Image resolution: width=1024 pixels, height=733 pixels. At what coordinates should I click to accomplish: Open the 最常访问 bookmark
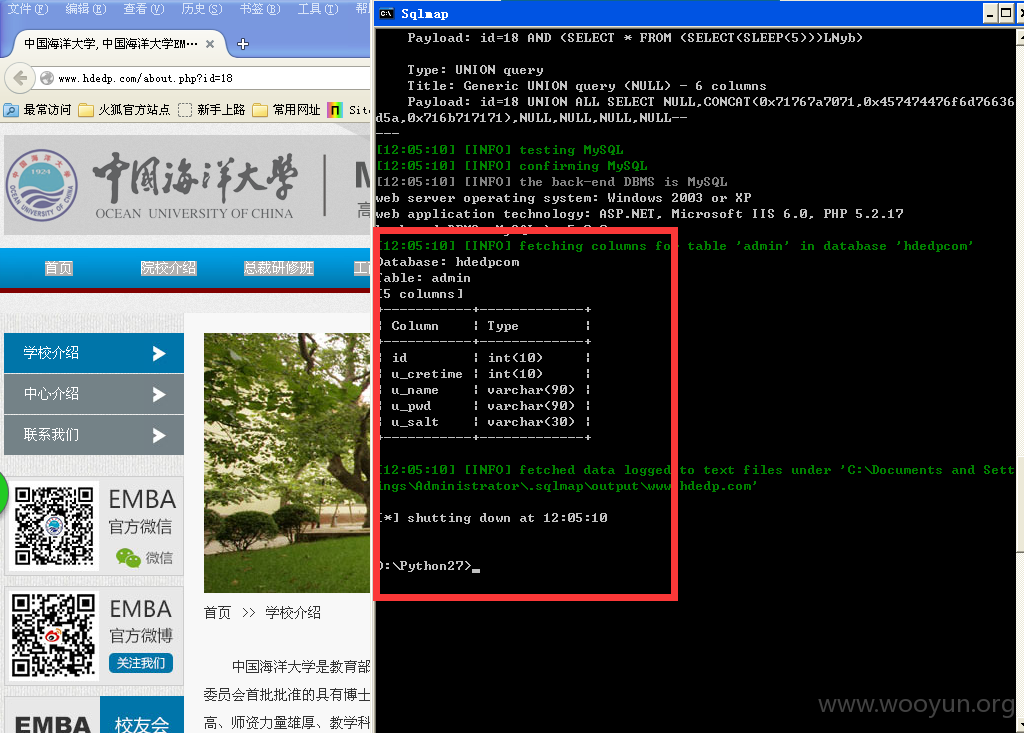(x=37, y=110)
